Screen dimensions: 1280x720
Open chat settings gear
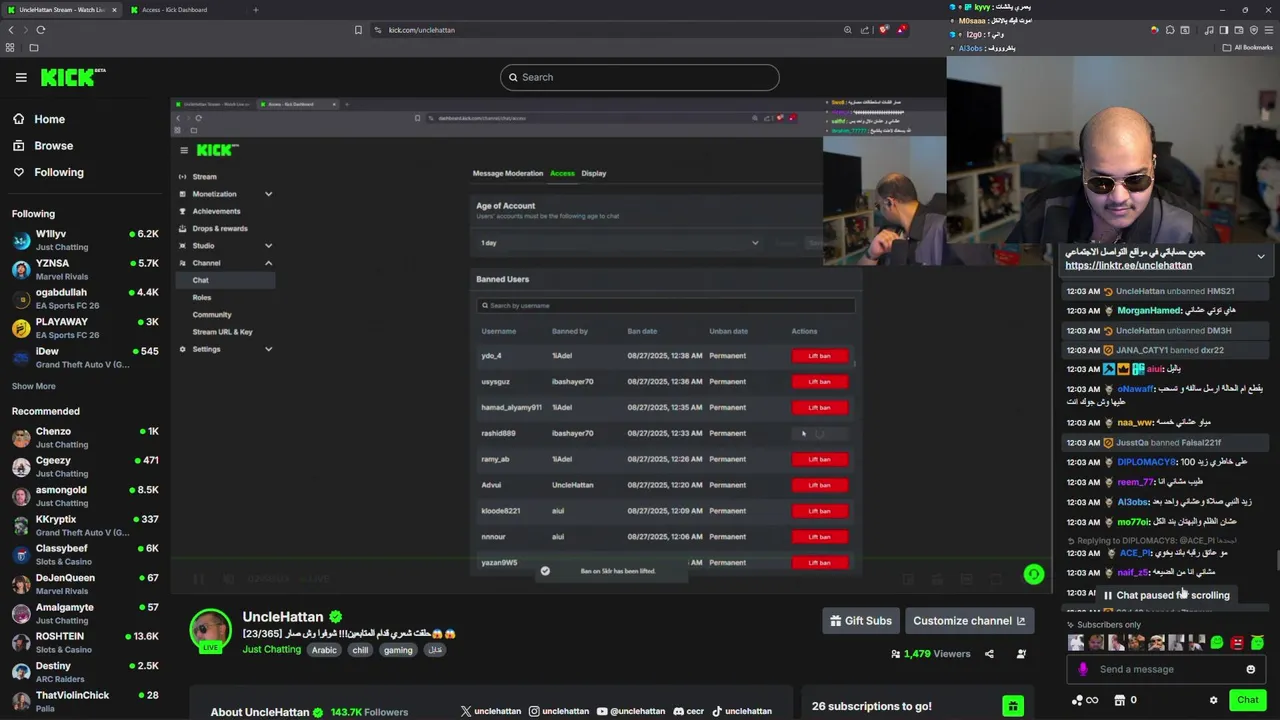tap(1213, 700)
